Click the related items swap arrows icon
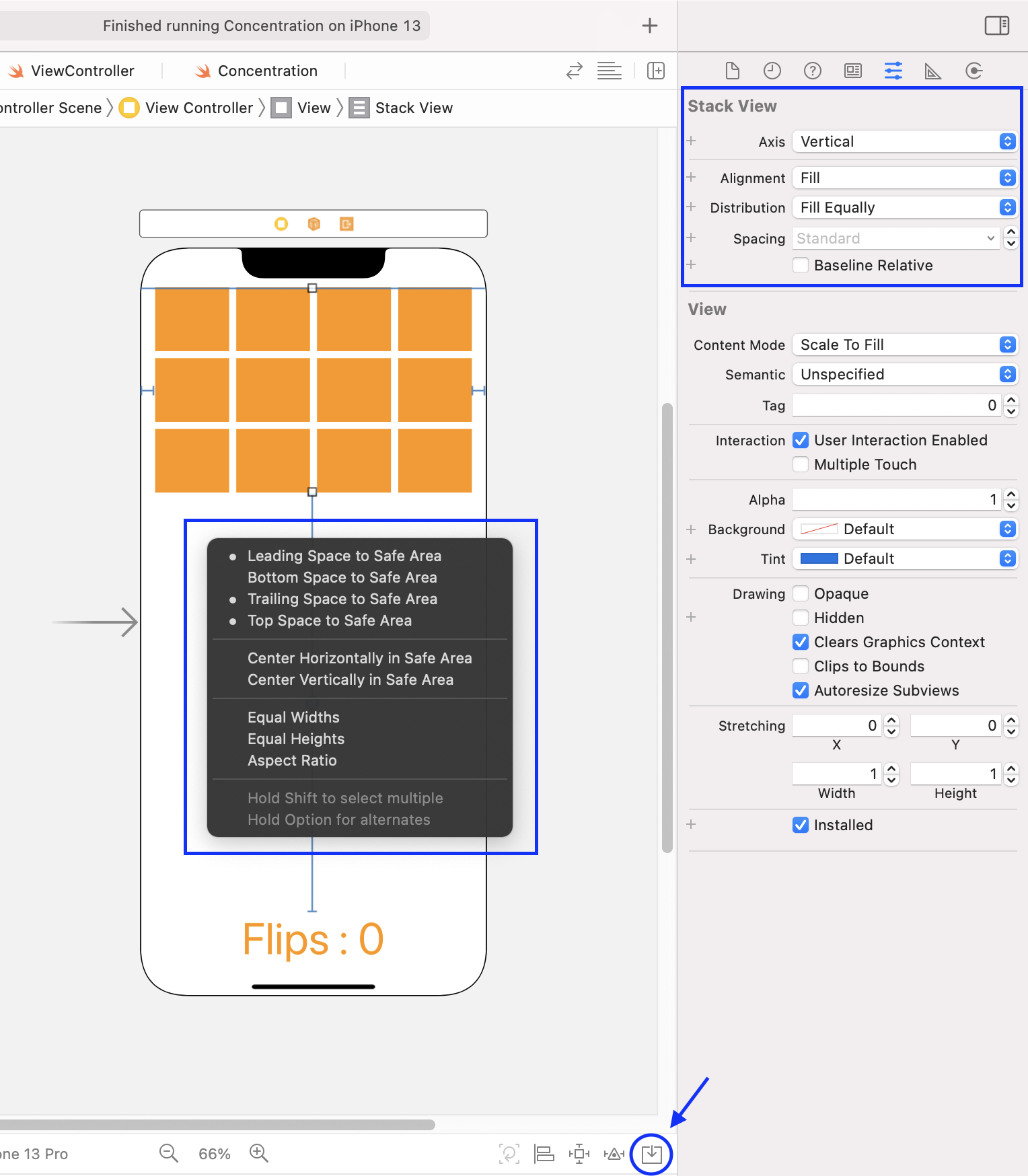 (x=574, y=71)
